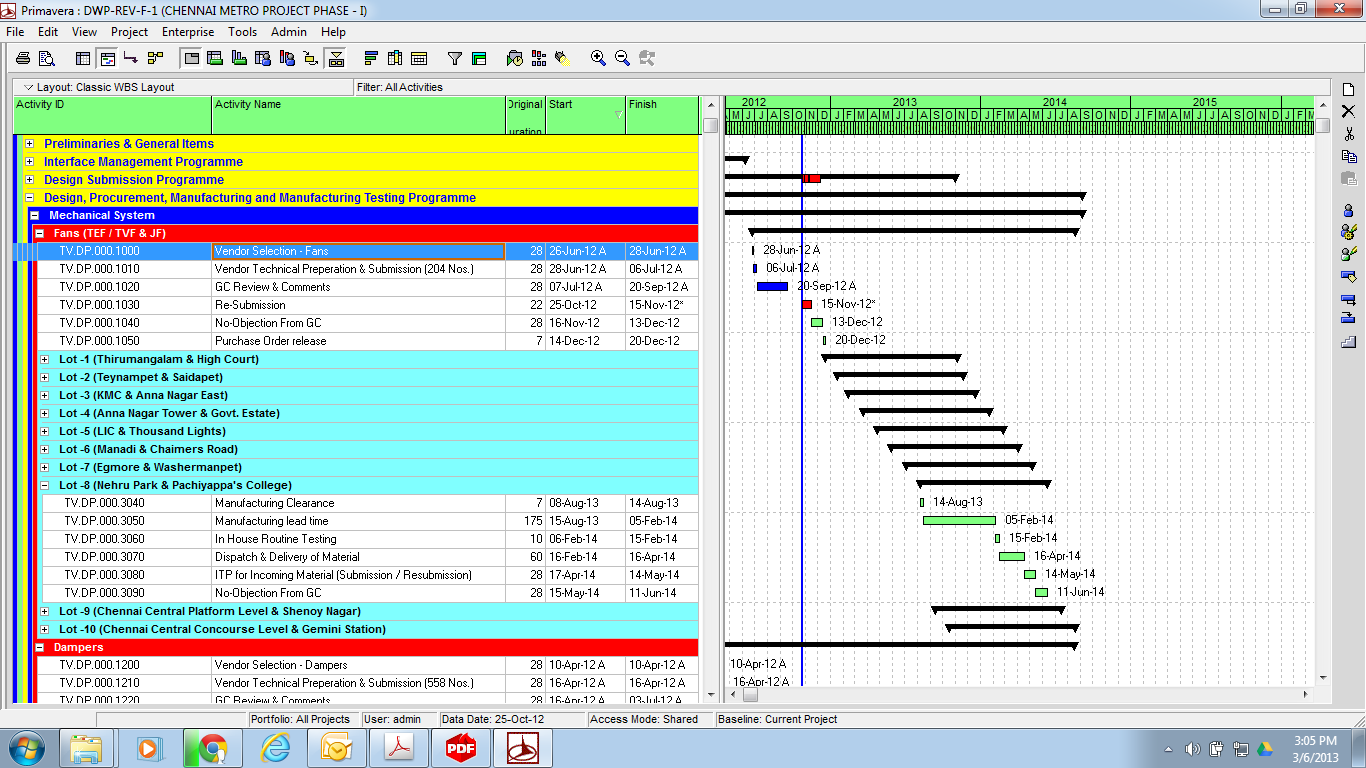The width and height of the screenshot is (1366, 768).
Task: Open the View menu
Action: [85, 32]
